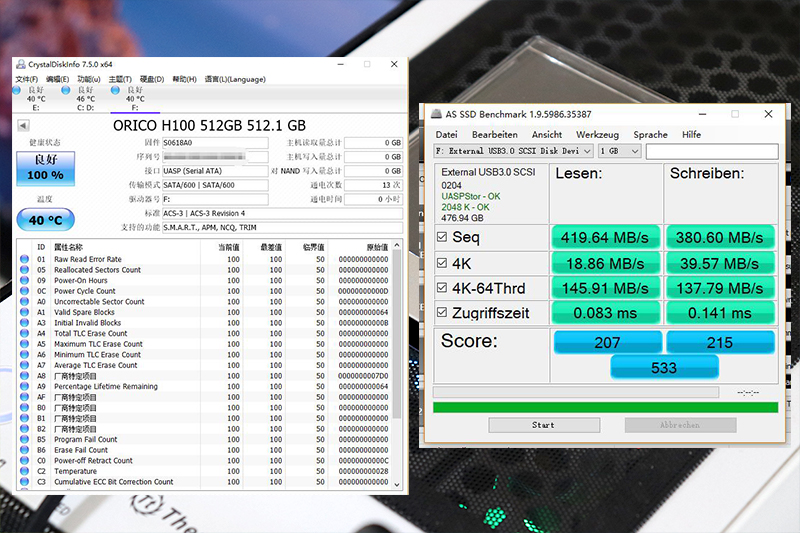Click the status dot for Valid Spare Blocks
The width and height of the screenshot is (800, 533).
click(x=24, y=312)
